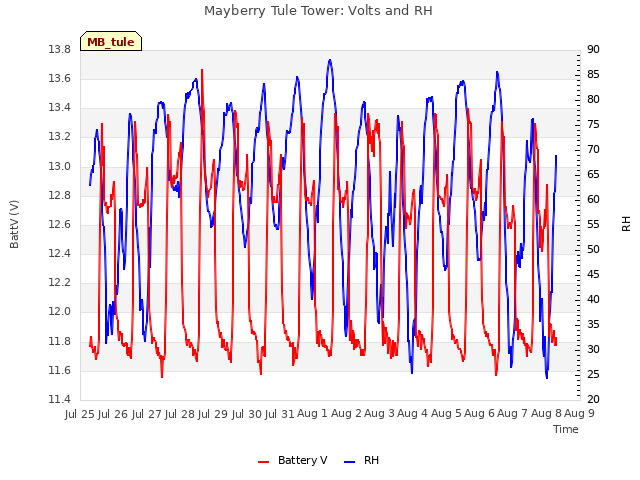The width and height of the screenshot is (640, 480).
Task: Click the right RH axis title
Action: (x=626, y=224)
